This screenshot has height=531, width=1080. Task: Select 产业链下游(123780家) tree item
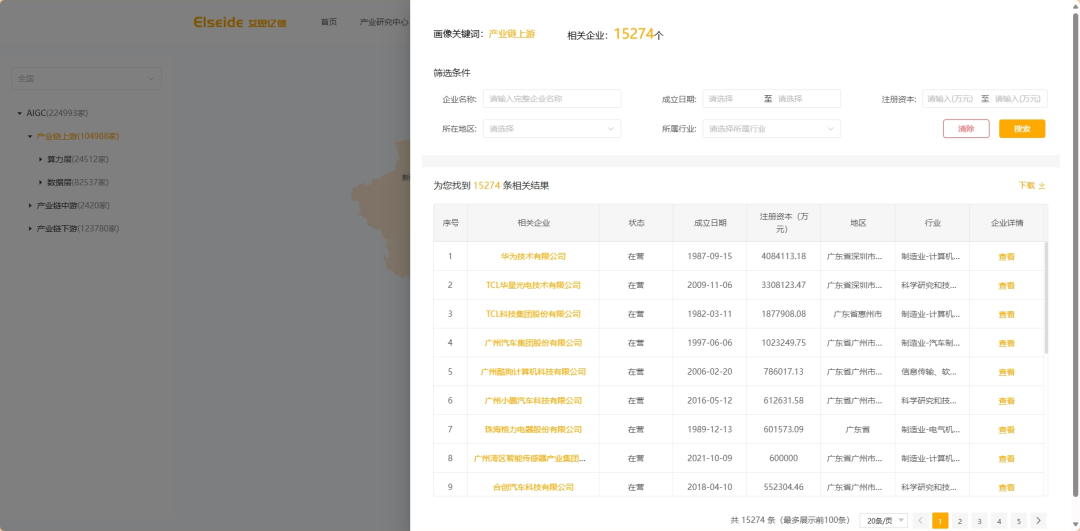[x=78, y=228]
